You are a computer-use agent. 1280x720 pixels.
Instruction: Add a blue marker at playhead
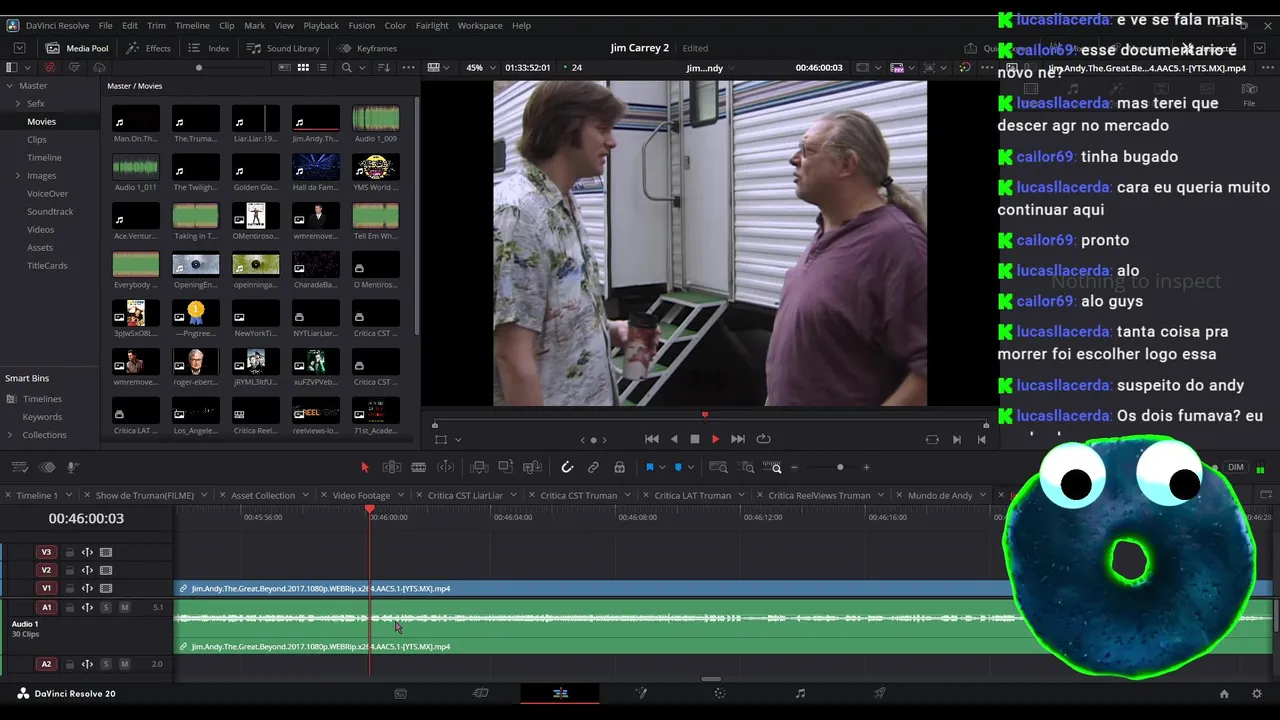[x=678, y=467]
